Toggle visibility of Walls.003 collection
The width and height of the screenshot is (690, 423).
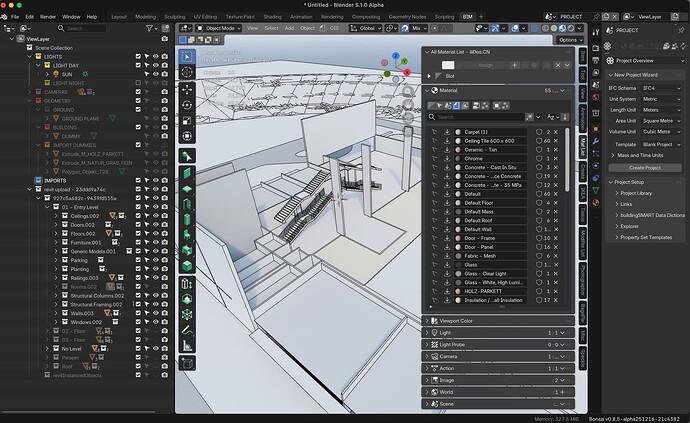(x=155, y=313)
